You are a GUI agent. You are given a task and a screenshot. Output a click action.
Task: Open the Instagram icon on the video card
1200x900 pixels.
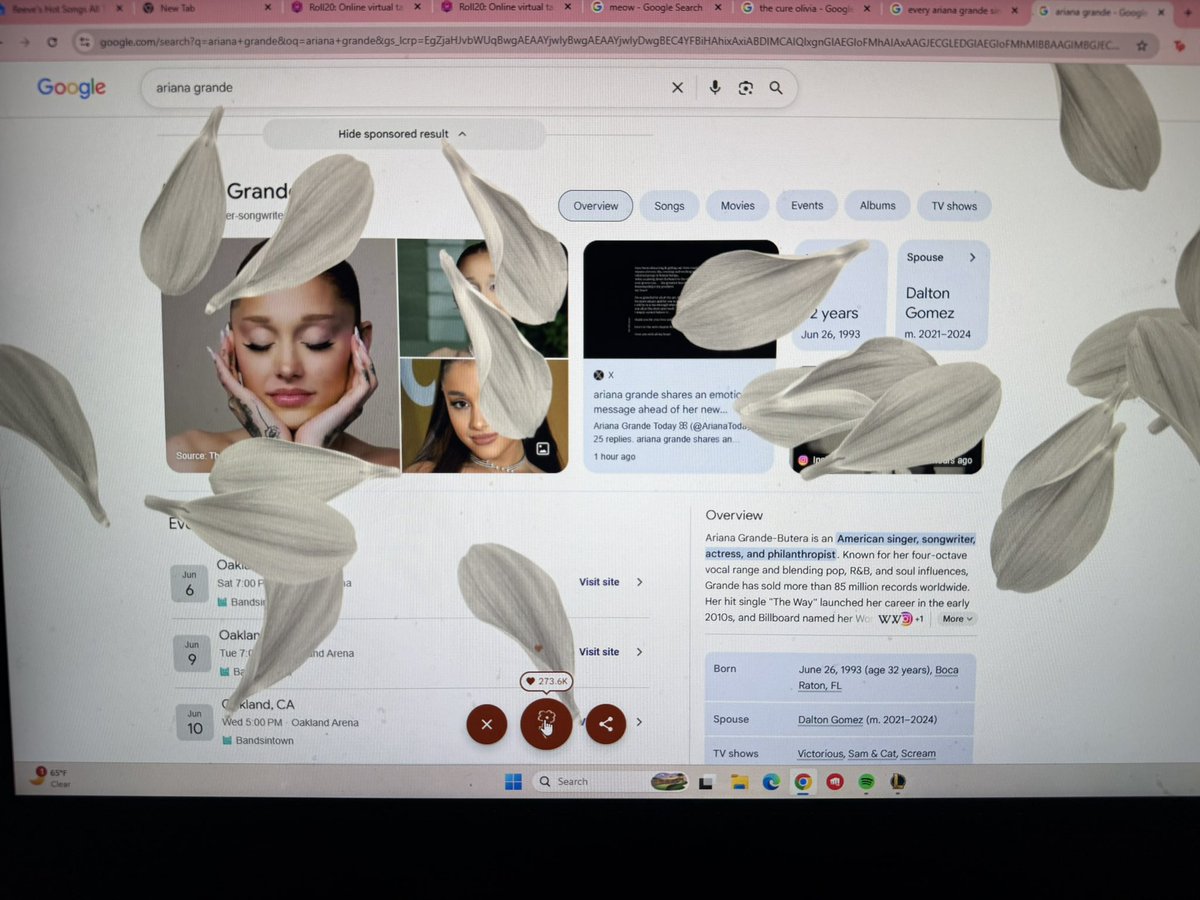(802, 461)
